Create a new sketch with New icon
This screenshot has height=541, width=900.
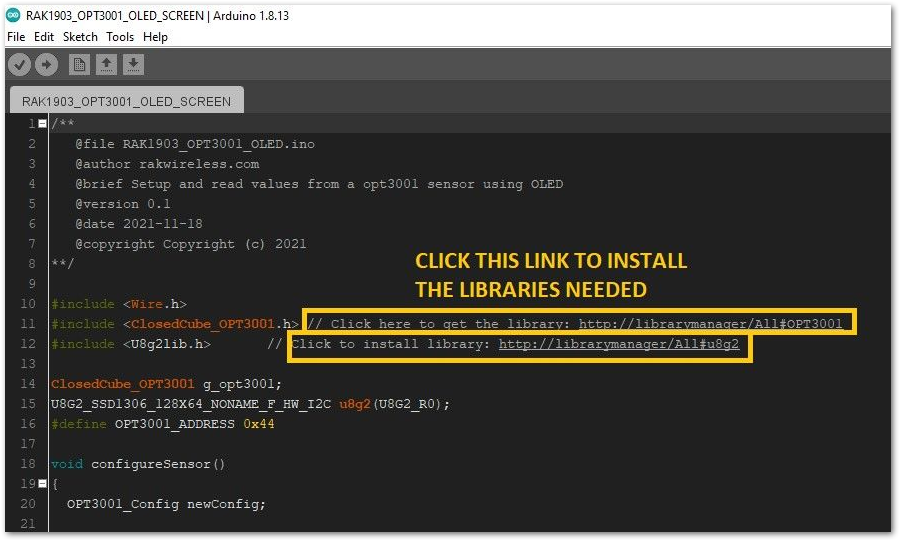tap(79, 64)
